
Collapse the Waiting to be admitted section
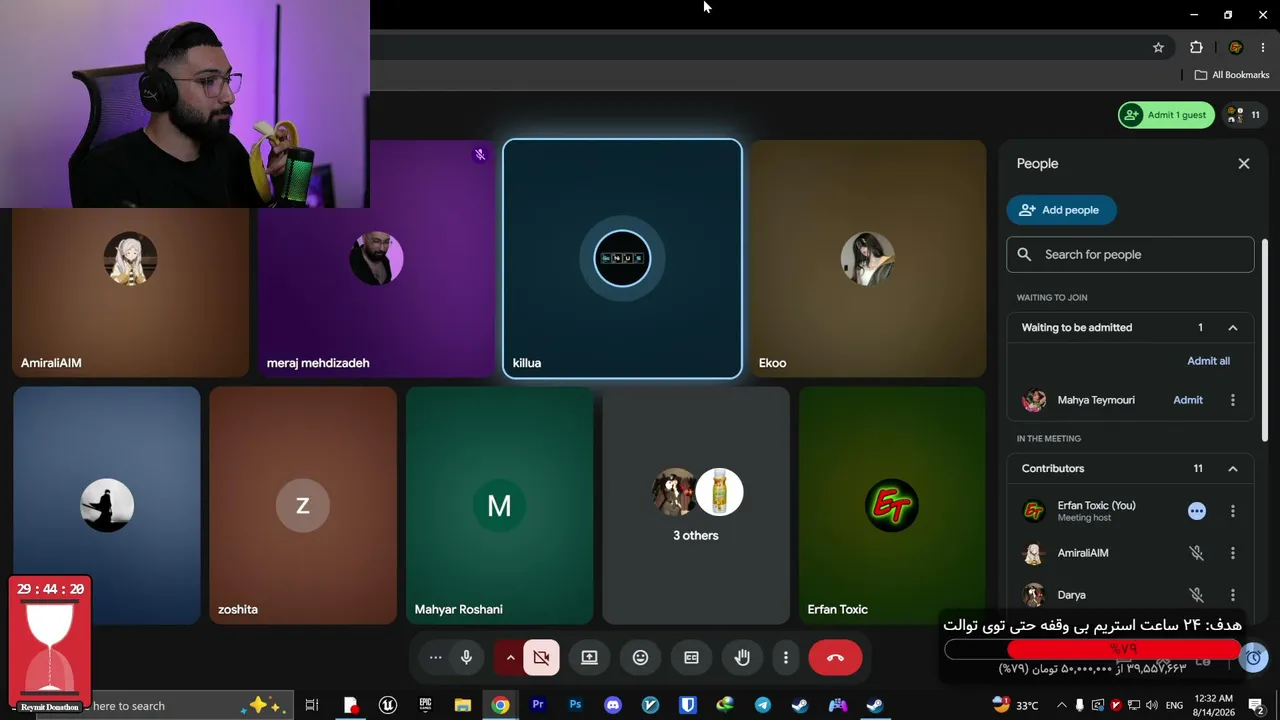tap(1233, 328)
